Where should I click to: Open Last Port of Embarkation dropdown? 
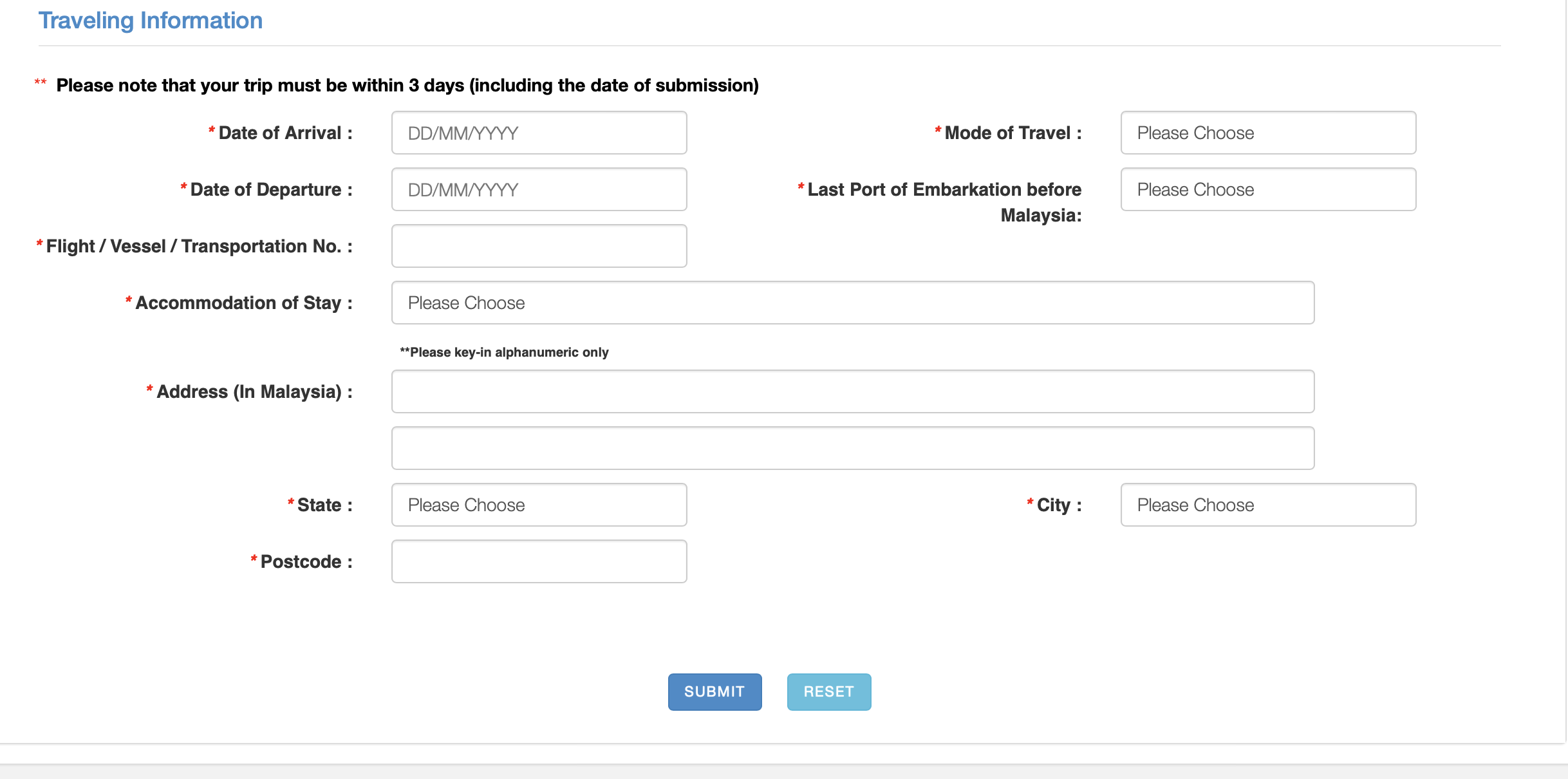pyautogui.click(x=1267, y=189)
